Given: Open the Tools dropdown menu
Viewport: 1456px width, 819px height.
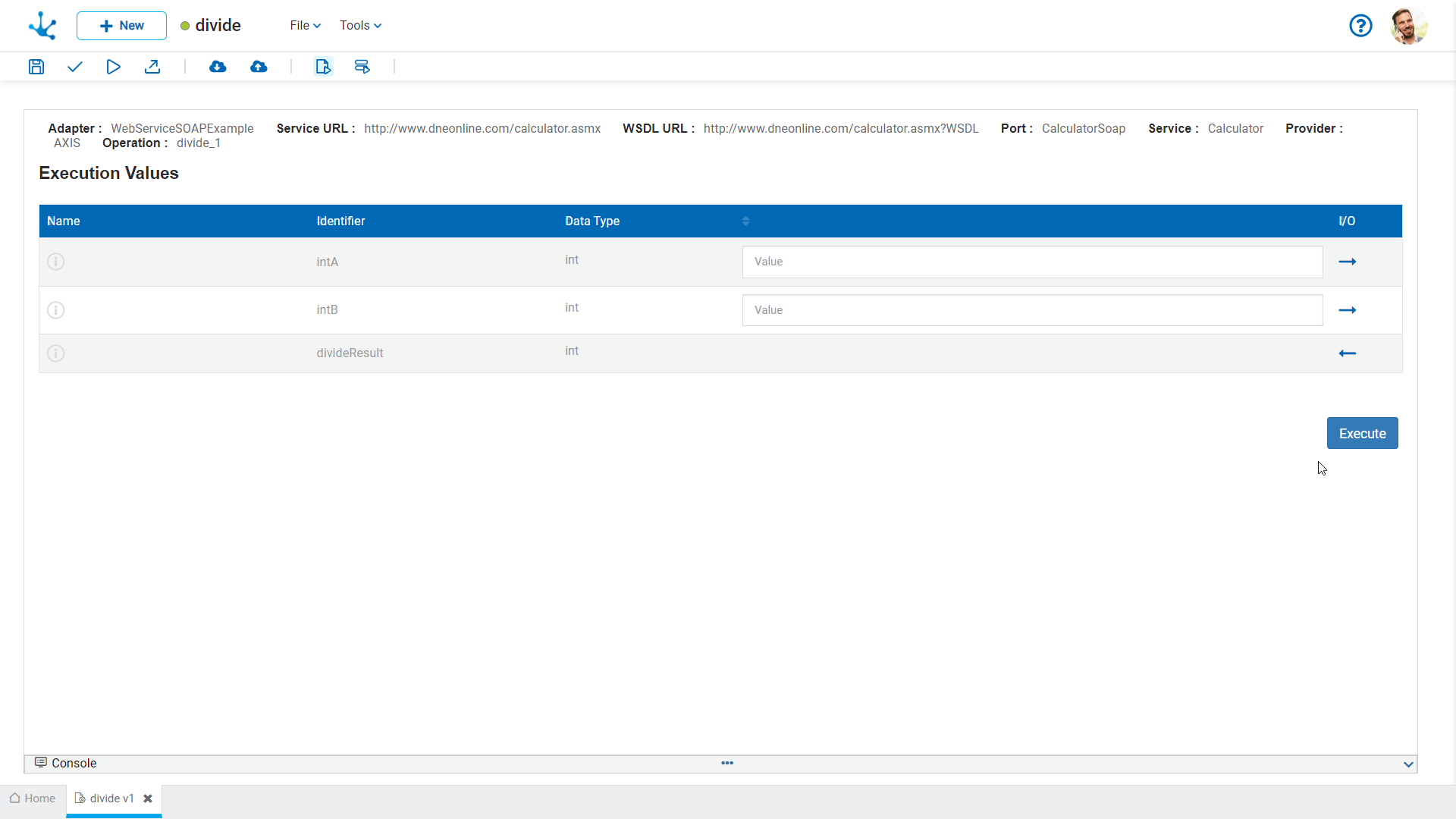Looking at the screenshot, I should pyautogui.click(x=360, y=26).
